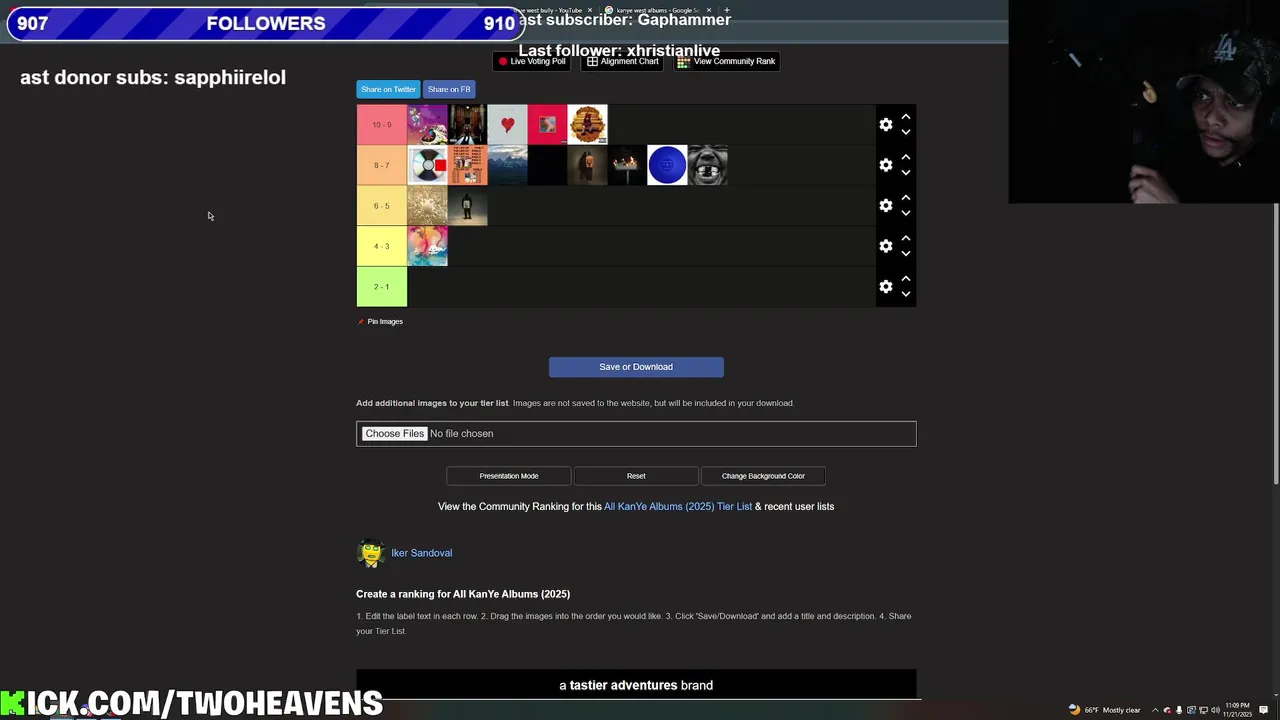Screen dimensions: 1280x720
Task: Move 8 - 7 tier row down
Action: (906, 173)
